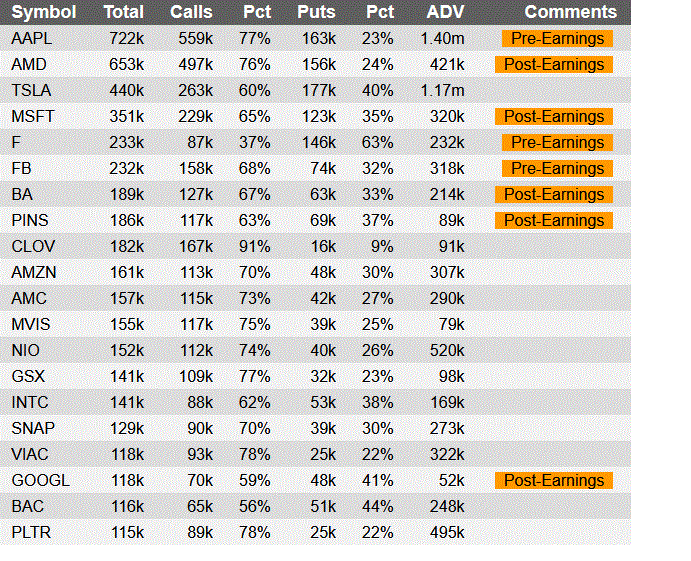The width and height of the screenshot is (691, 561).
Task: Click the Symbol column header
Action: click(44, 12)
